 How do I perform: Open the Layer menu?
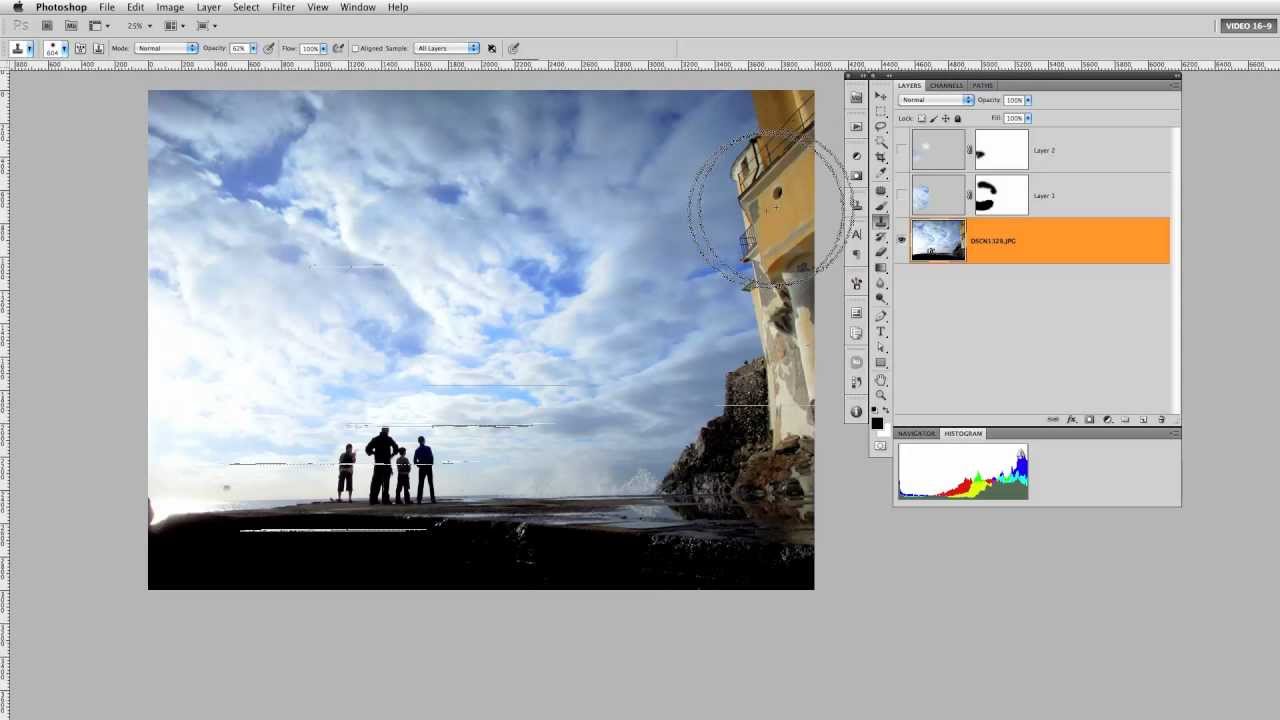(208, 7)
